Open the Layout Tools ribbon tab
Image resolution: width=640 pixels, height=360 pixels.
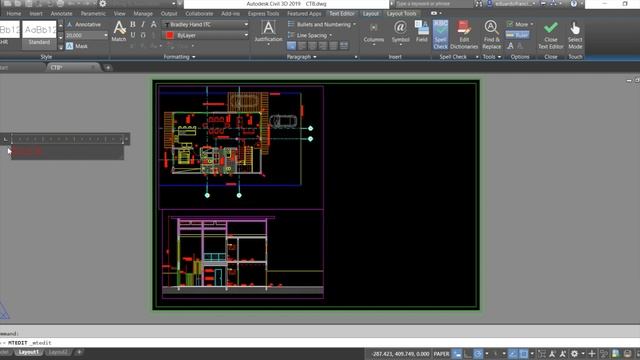pyautogui.click(x=402, y=13)
